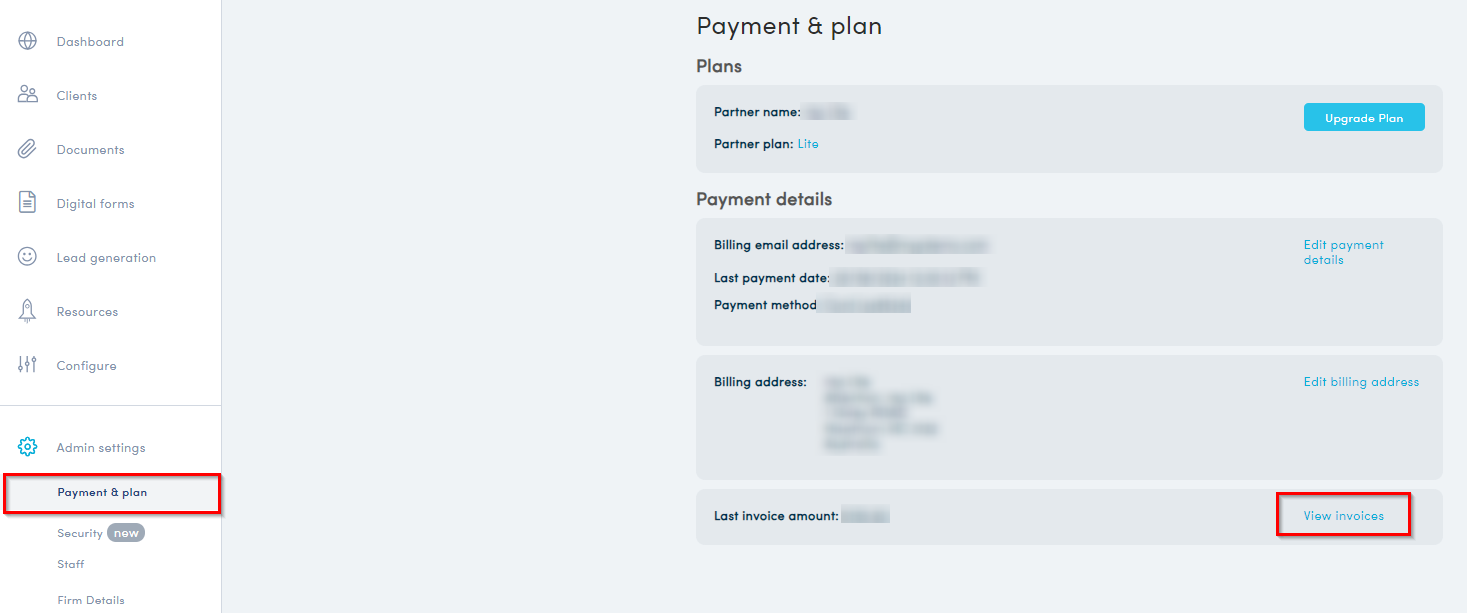Click the new badge beside Security
The width and height of the screenshot is (1467, 613).
[x=126, y=534]
